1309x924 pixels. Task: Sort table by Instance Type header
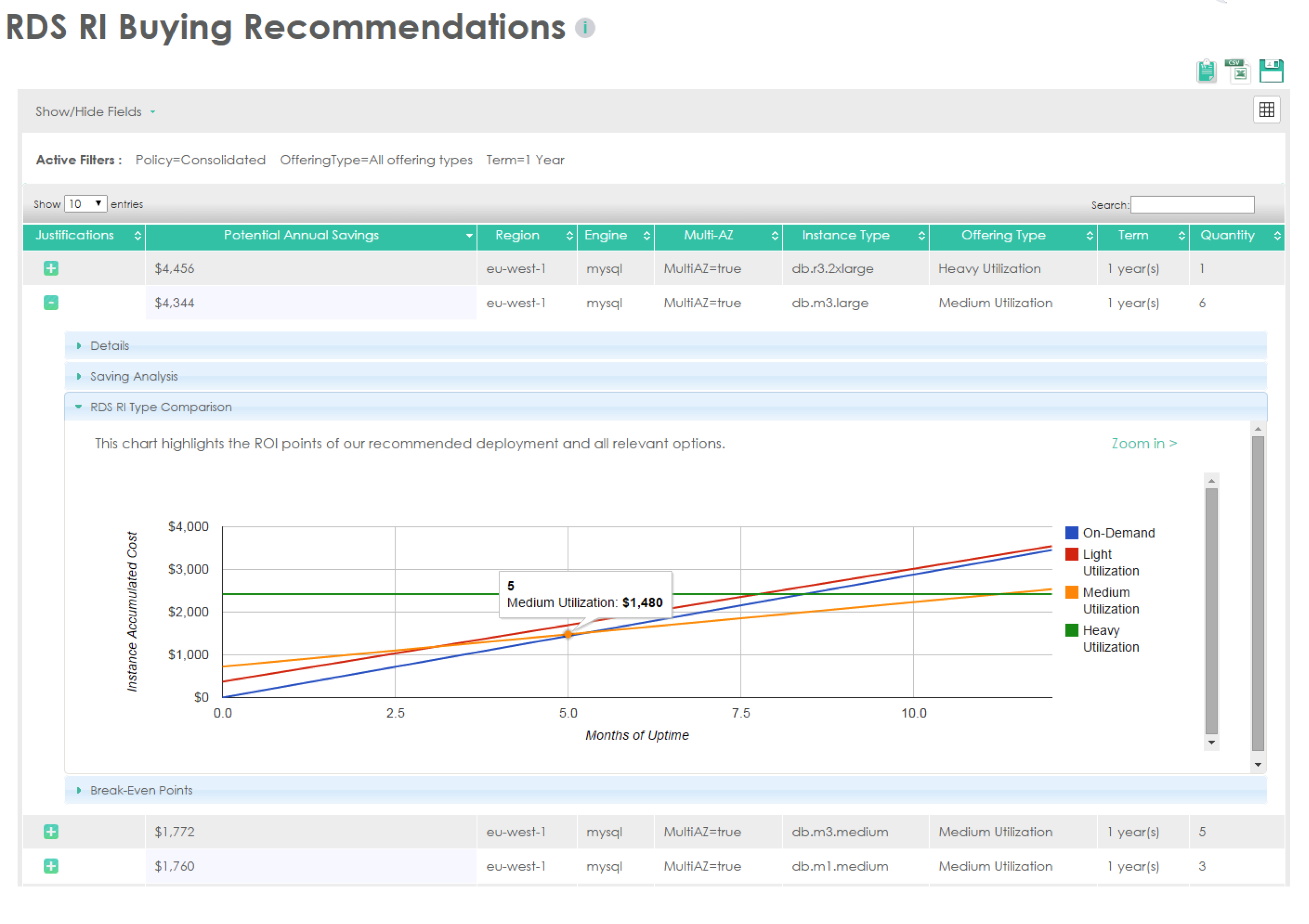pyautogui.click(x=845, y=235)
